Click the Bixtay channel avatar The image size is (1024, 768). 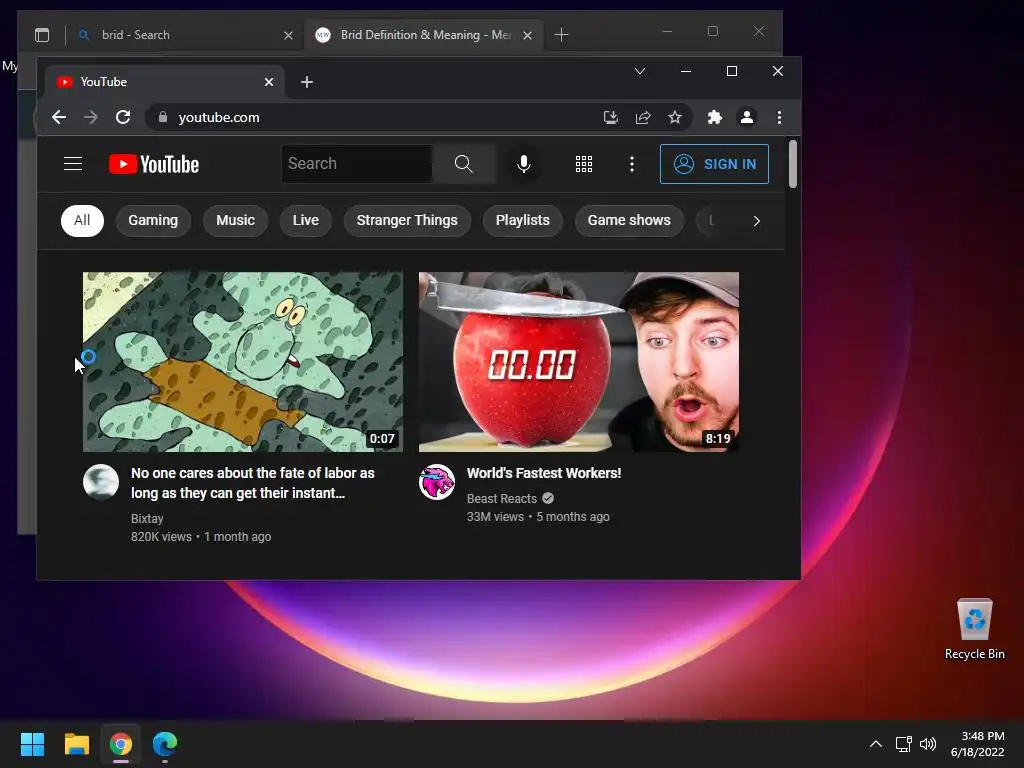101,482
